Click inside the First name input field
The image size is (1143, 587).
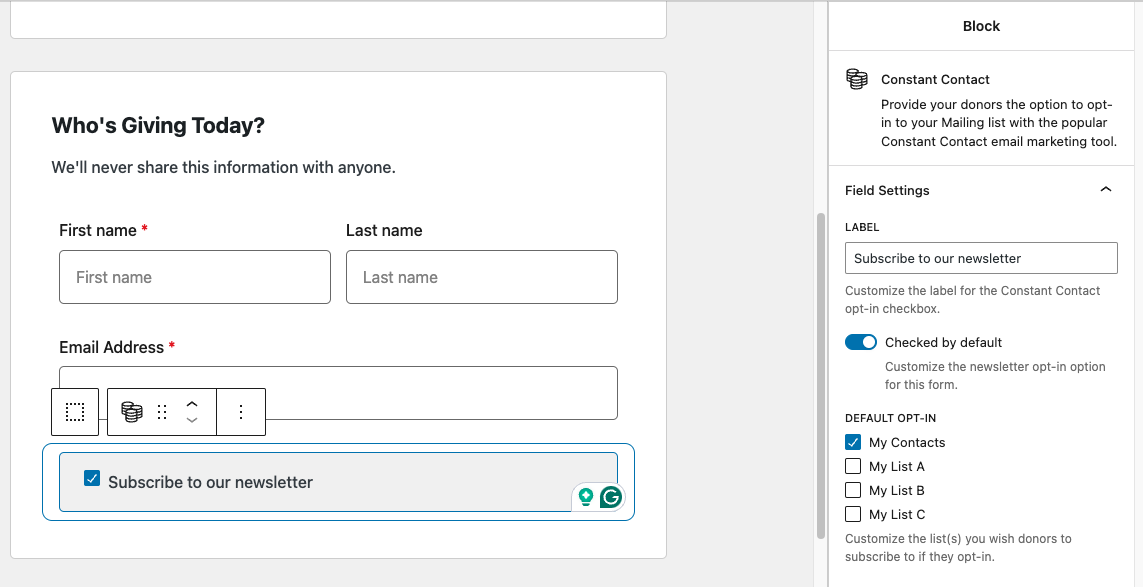tap(194, 277)
